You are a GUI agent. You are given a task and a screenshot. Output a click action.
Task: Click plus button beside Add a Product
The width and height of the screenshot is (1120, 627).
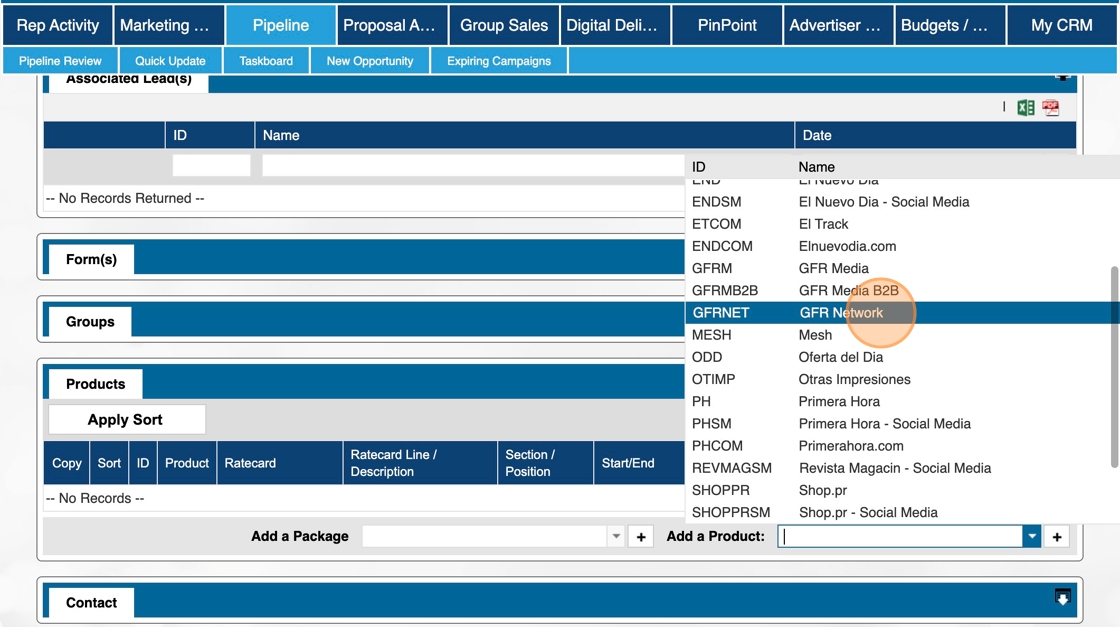click(1056, 536)
